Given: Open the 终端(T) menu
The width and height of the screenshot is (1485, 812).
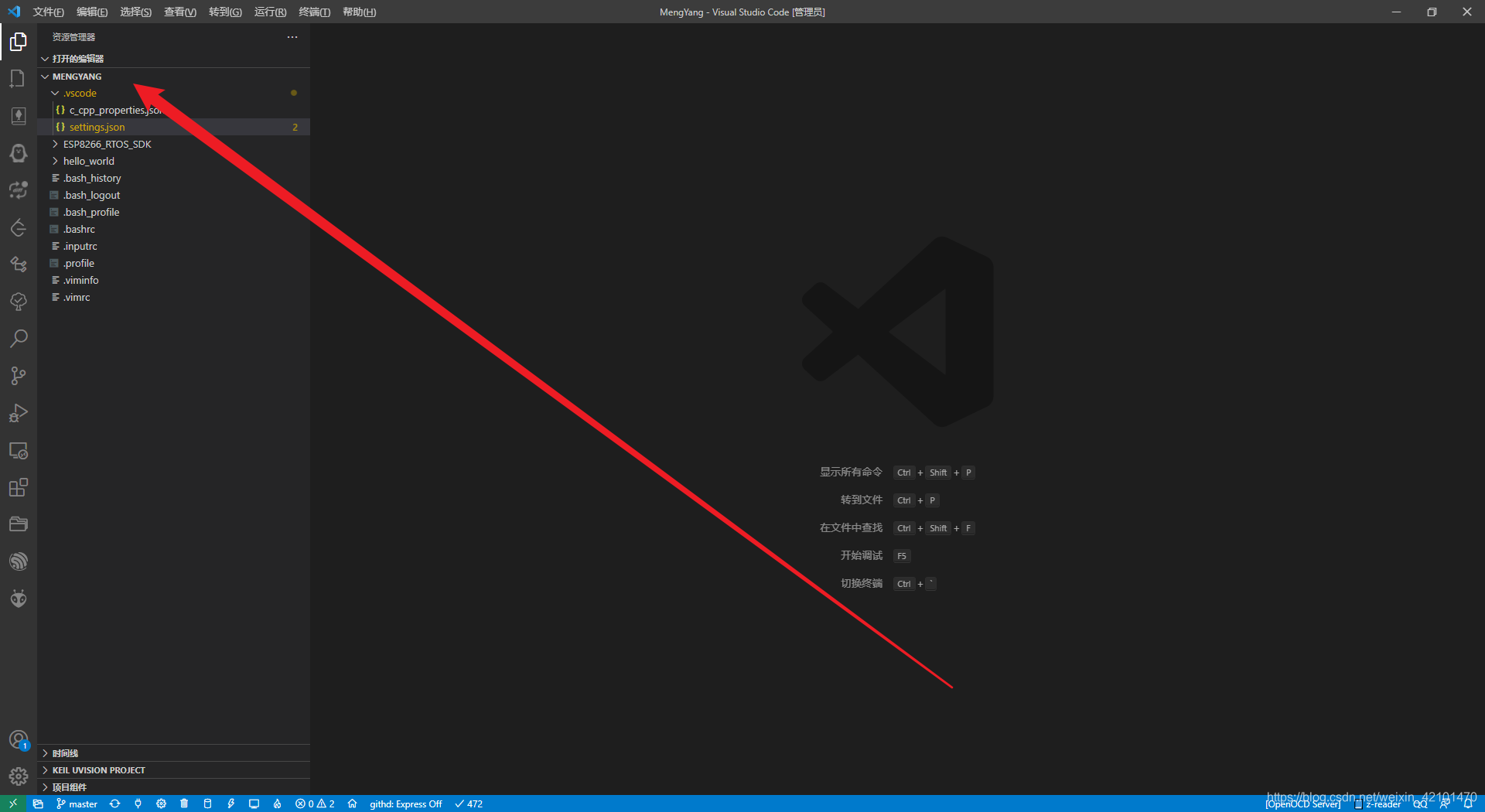Looking at the screenshot, I should (315, 12).
